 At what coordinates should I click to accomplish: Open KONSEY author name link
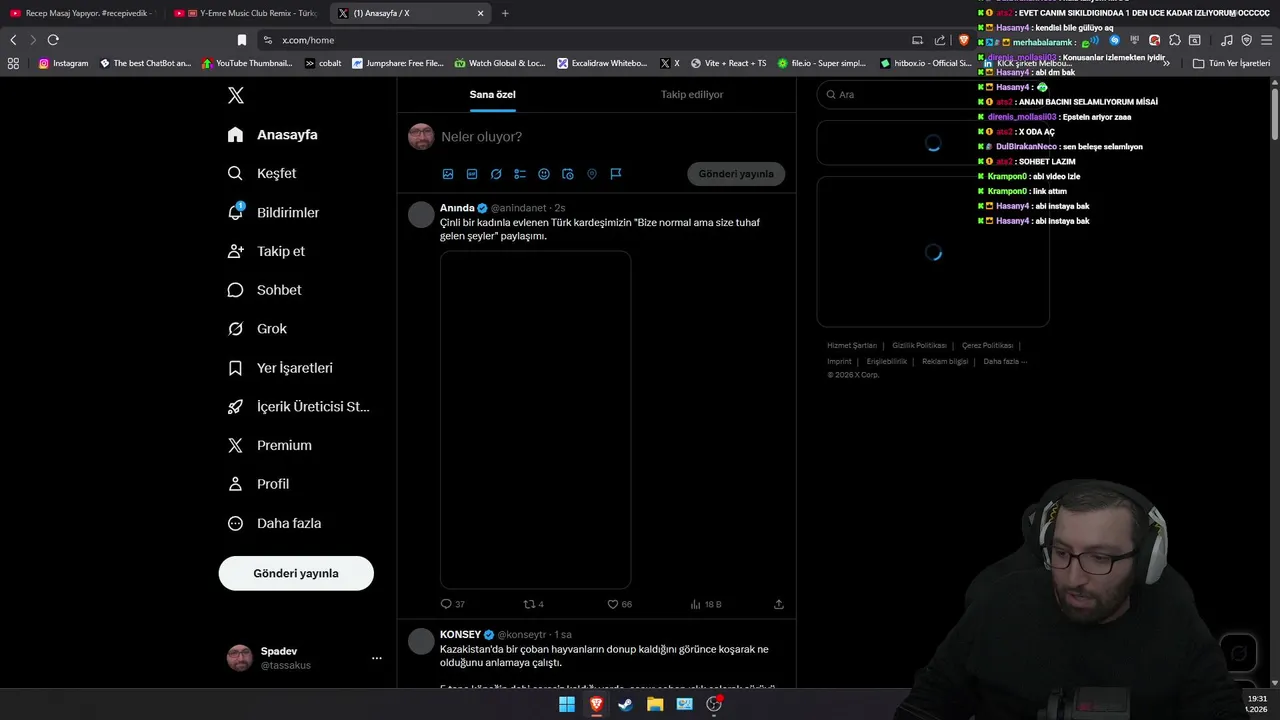[x=460, y=635]
